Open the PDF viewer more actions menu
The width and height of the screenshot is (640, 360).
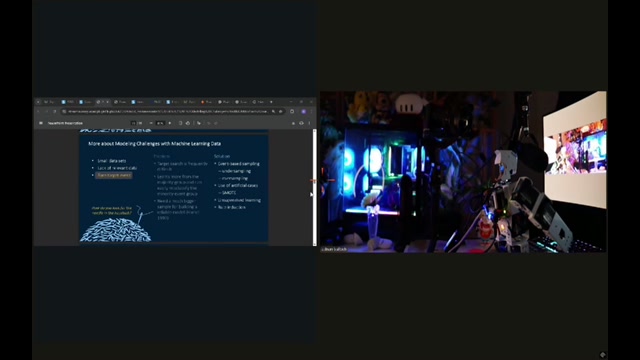[x=309, y=123]
